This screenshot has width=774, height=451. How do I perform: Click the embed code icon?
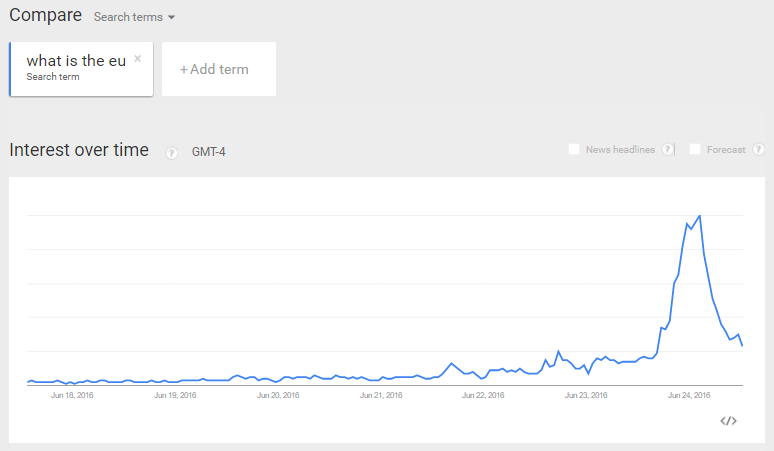coord(728,421)
